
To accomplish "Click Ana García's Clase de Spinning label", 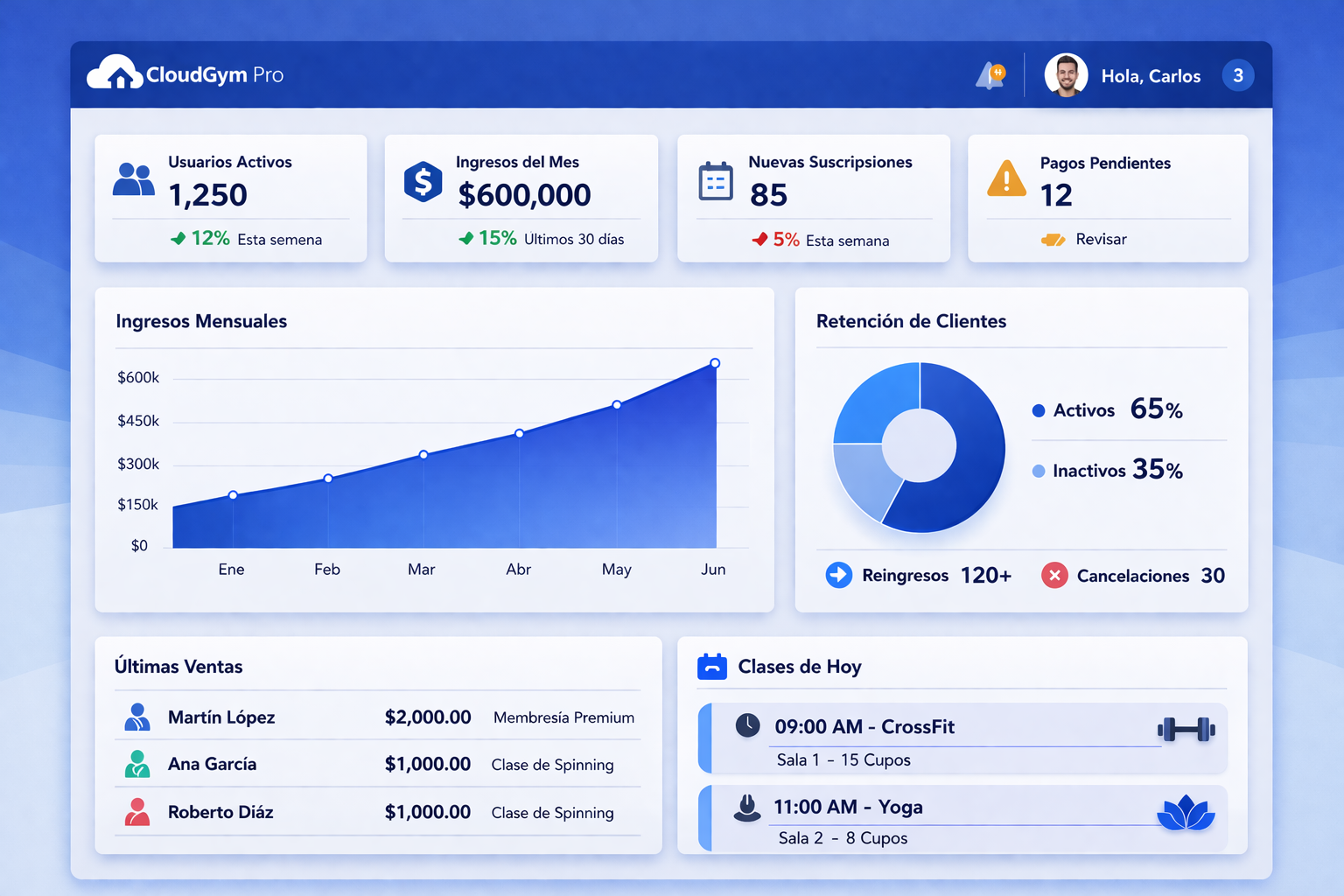I will click(x=552, y=765).
